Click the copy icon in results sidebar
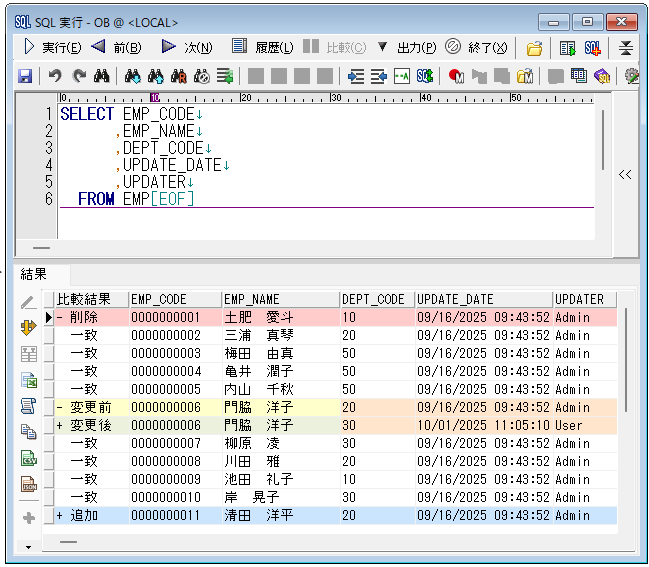Screen dimensions: 649x567 pos(28,432)
